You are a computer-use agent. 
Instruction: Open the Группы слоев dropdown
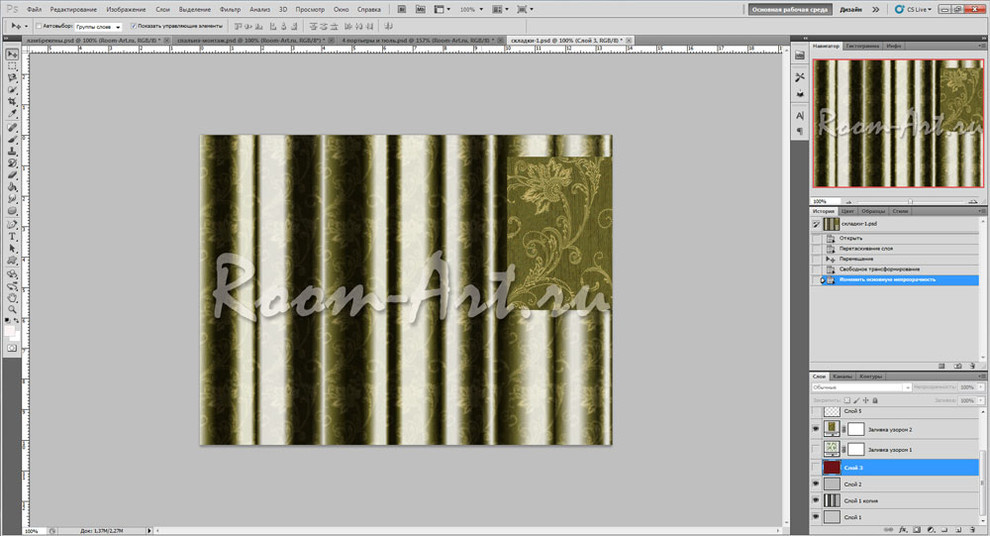coord(98,26)
